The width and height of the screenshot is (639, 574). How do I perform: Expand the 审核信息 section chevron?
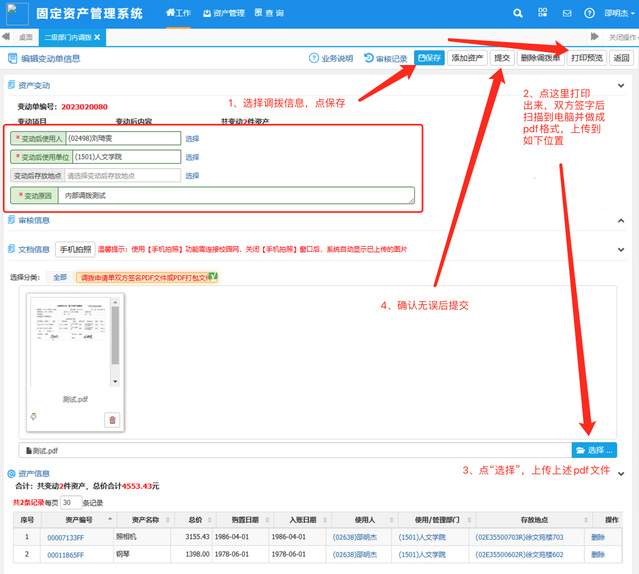pos(621,220)
